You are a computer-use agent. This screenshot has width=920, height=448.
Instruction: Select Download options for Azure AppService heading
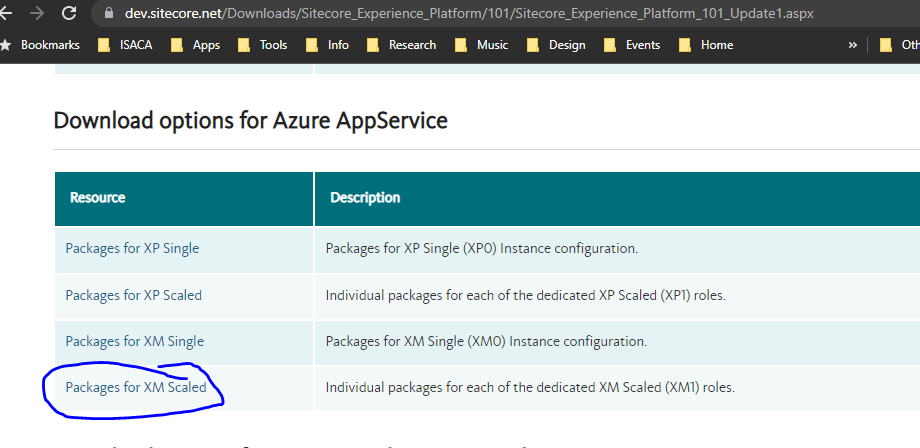(251, 120)
